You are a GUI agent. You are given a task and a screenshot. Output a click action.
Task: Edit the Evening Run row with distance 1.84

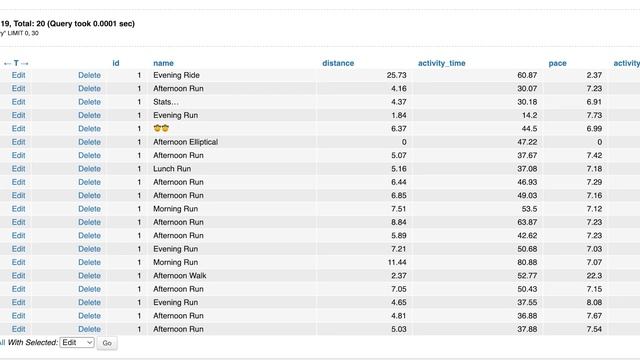click(x=18, y=115)
